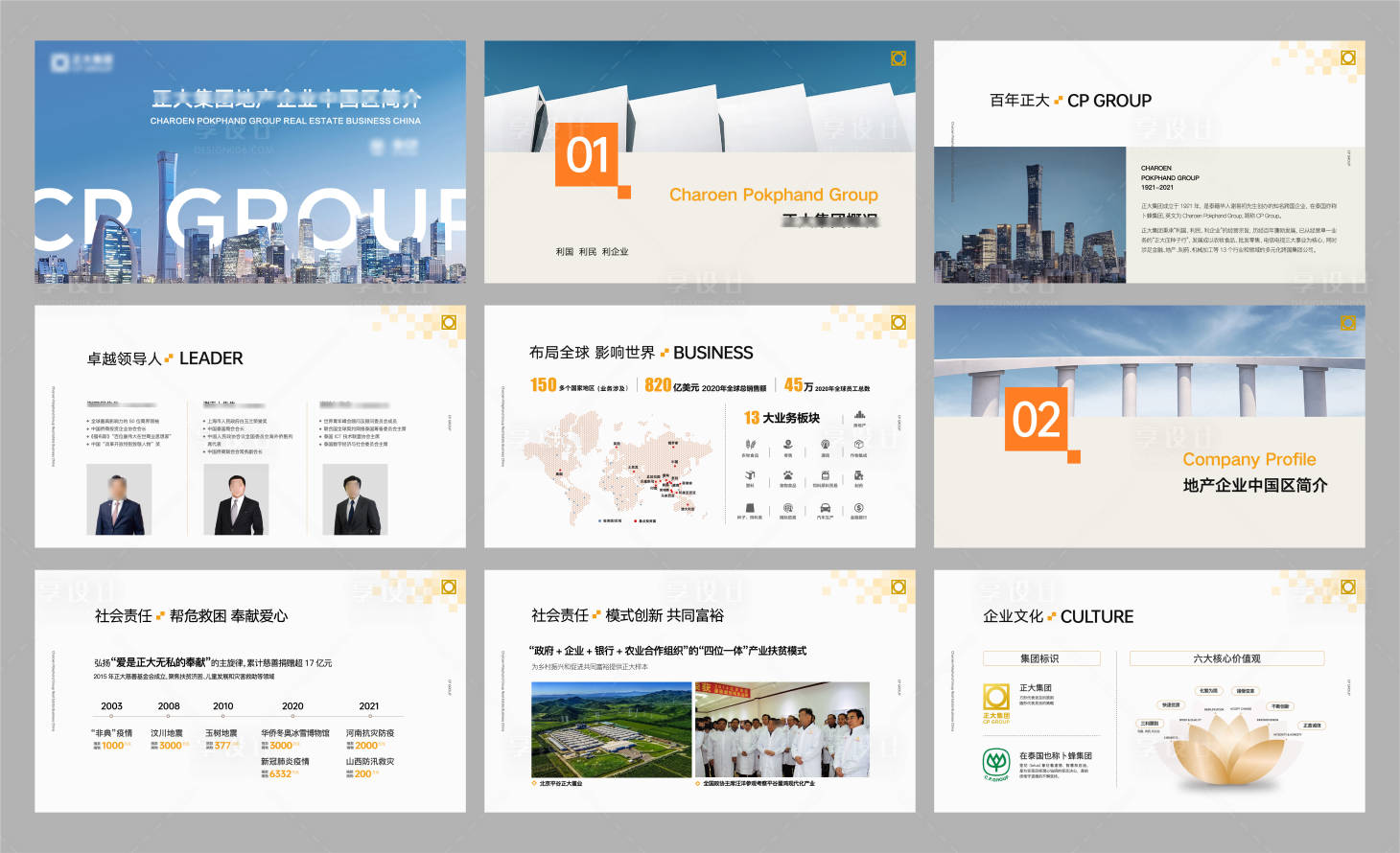This screenshot has width=1400, height=853.
Task: Click the '13 大业务板块' label
Action: (782, 418)
